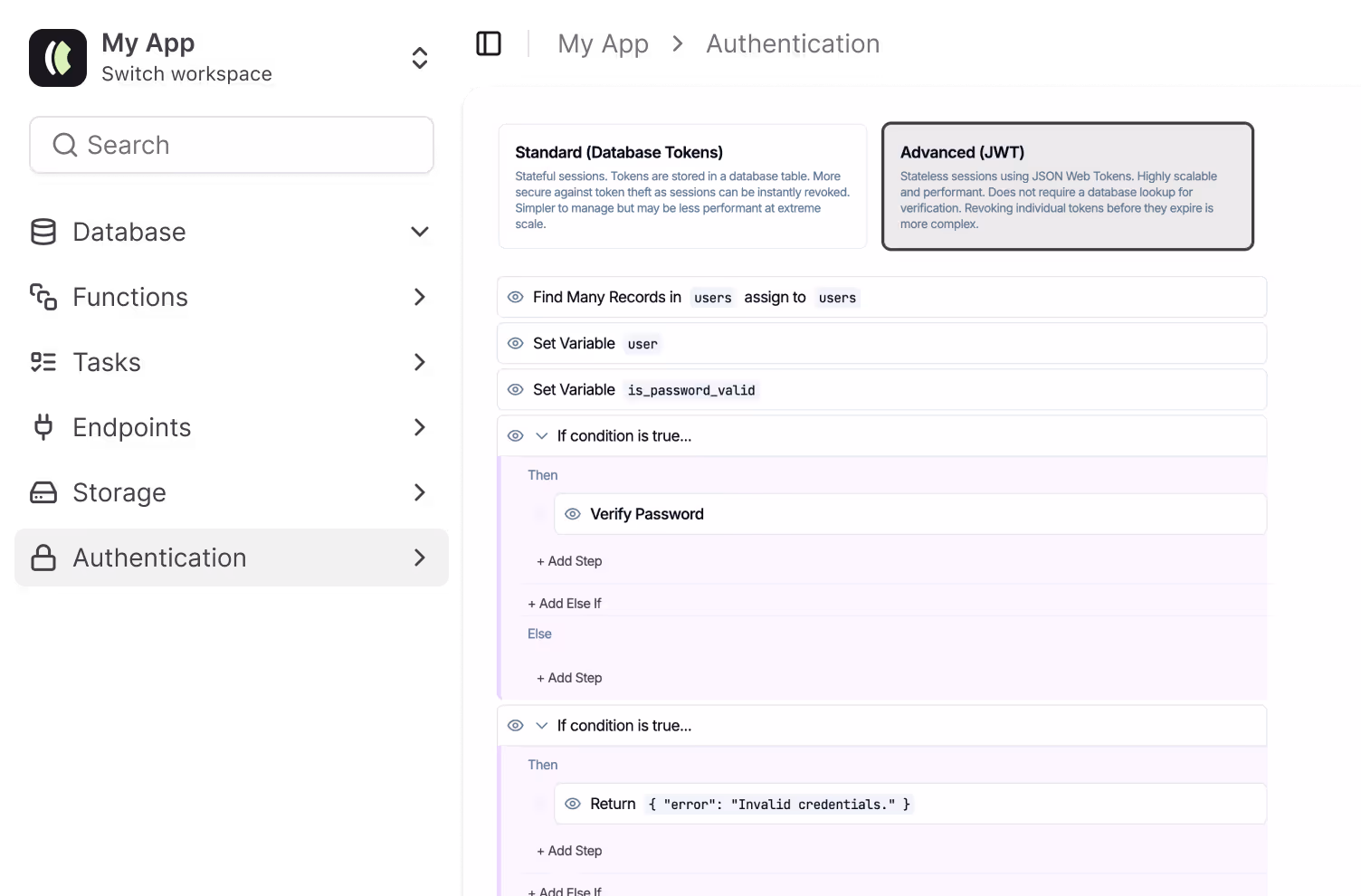Screen dimensions: 1361x896
Task: Toggle eye on Return error step
Action: (573, 804)
